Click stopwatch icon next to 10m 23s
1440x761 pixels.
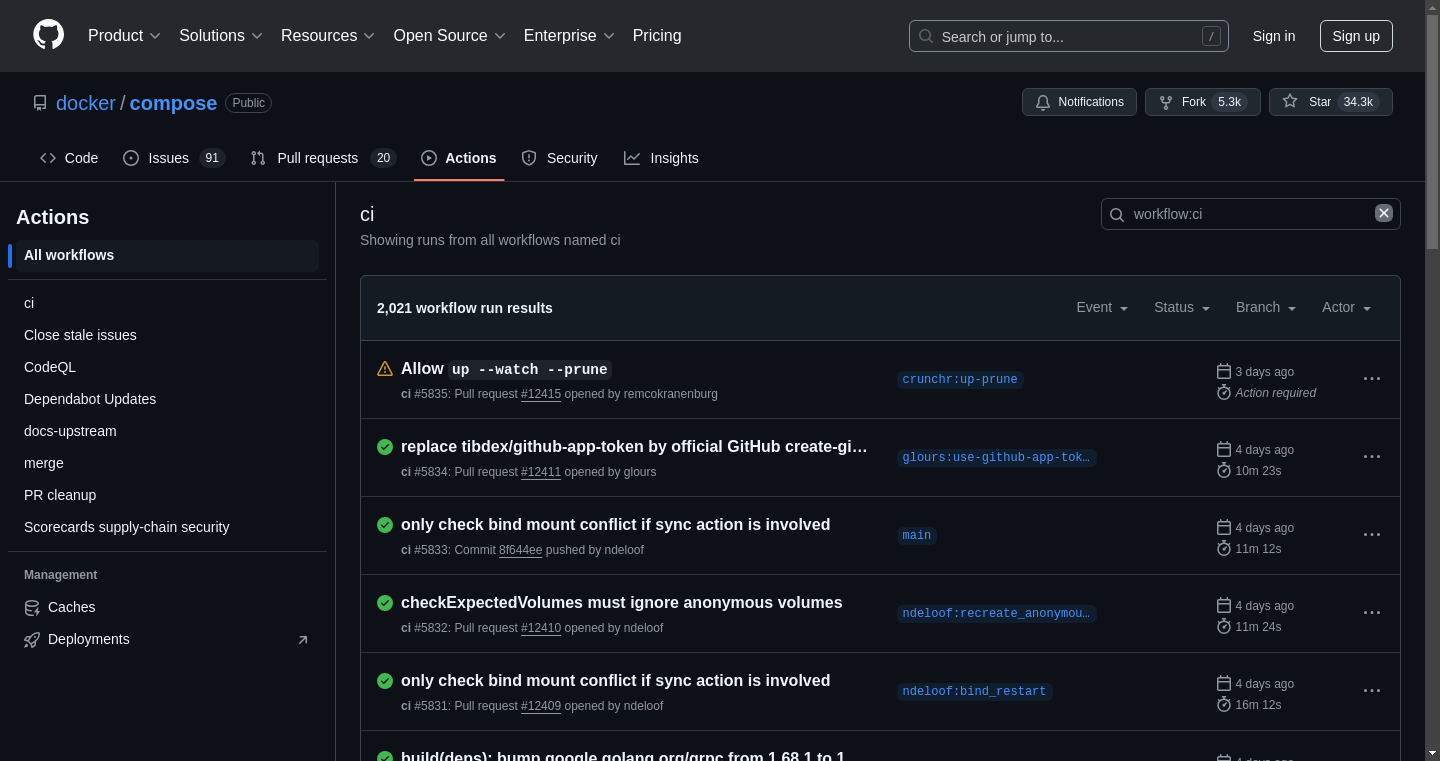coord(1224,470)
